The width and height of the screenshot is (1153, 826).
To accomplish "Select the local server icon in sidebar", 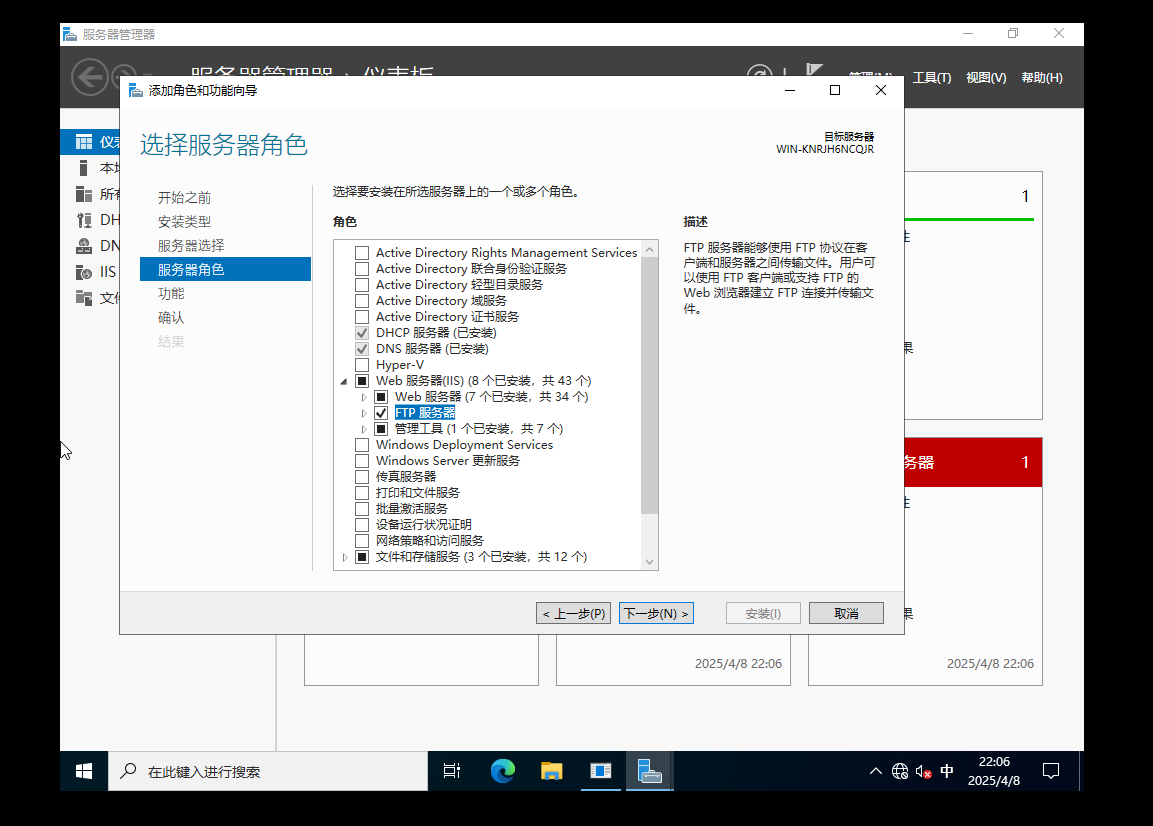I will pyautogui.click(x=84, y=168).
